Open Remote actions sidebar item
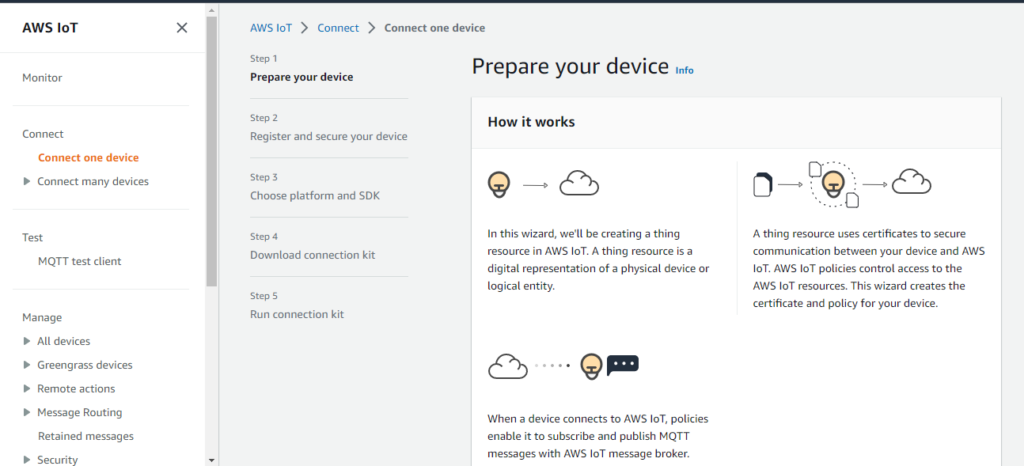The image size is (1024, 466). [76, 388]
